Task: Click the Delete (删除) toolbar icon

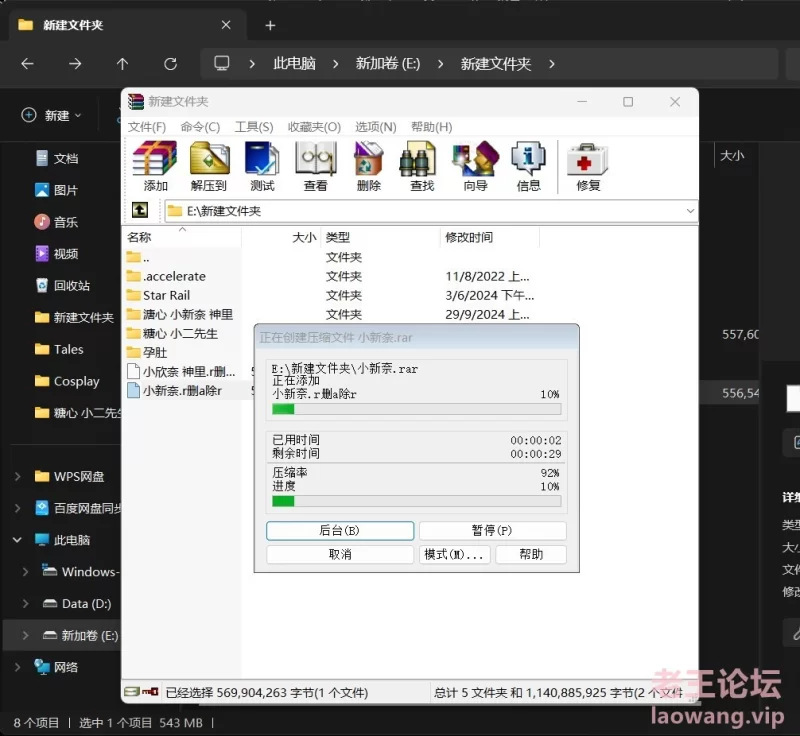Action: pos(368,166)
